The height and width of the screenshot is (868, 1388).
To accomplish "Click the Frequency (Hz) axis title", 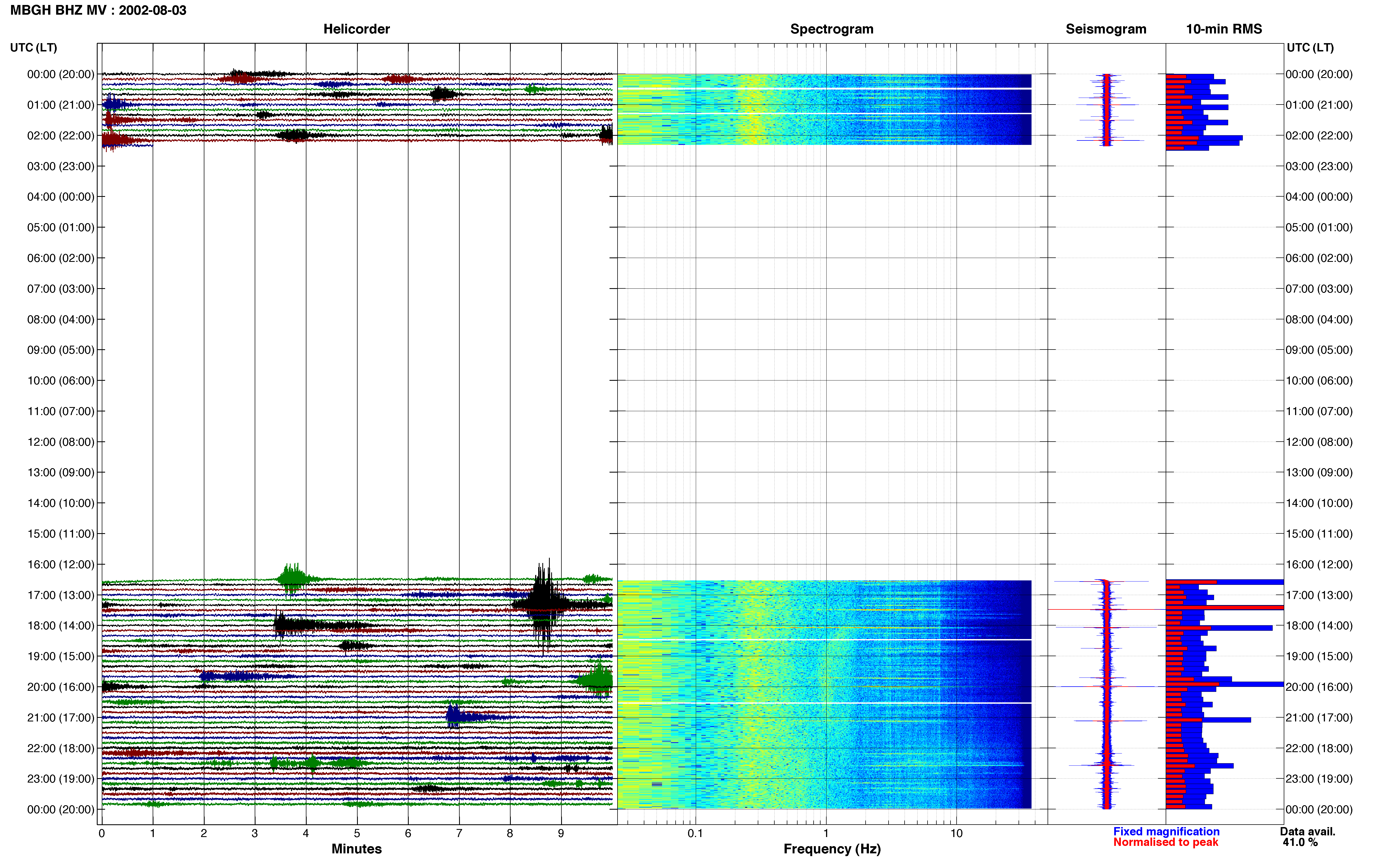I will [x=832, y=849].
